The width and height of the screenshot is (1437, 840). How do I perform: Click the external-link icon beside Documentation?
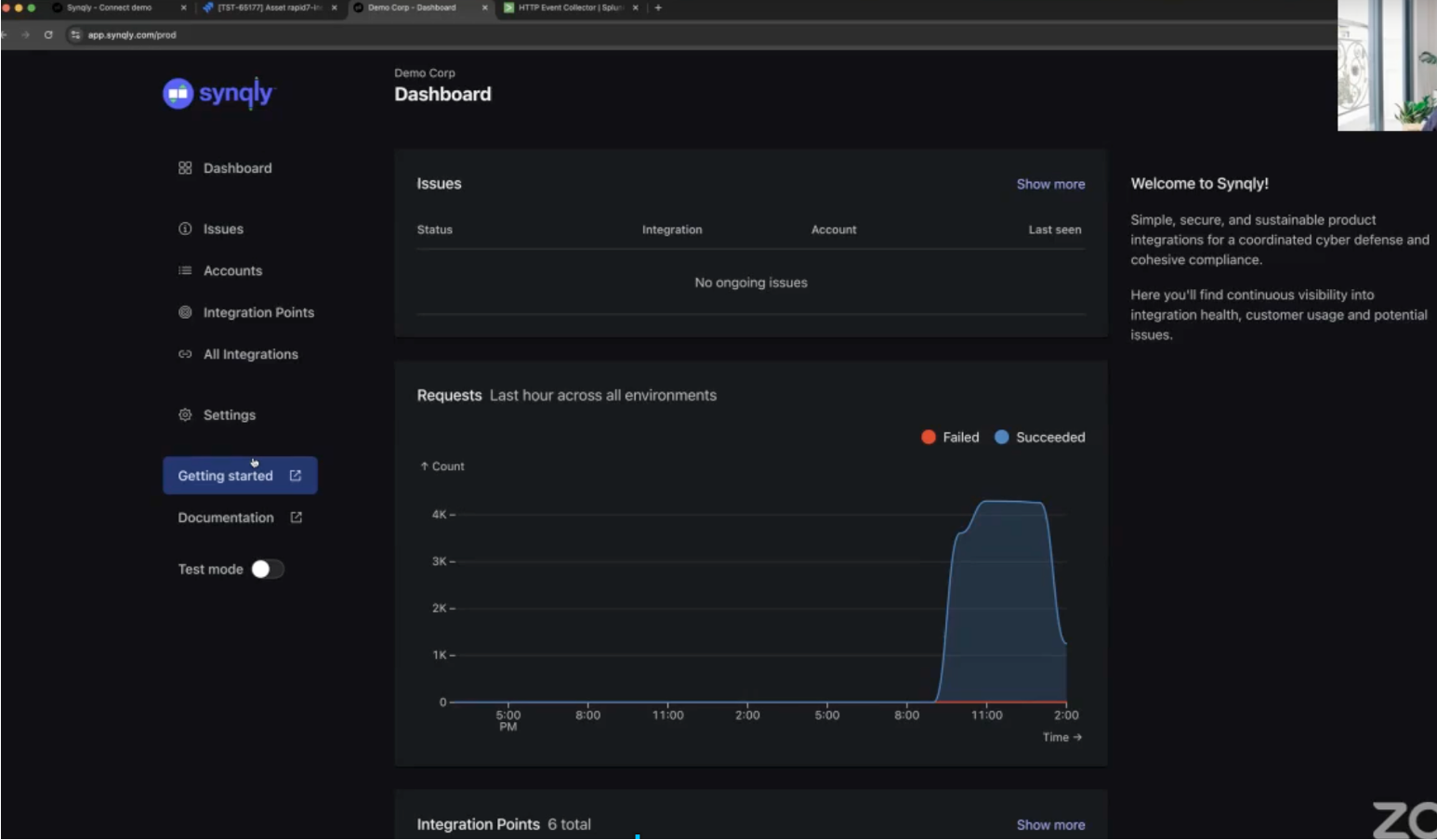point(297,518)
